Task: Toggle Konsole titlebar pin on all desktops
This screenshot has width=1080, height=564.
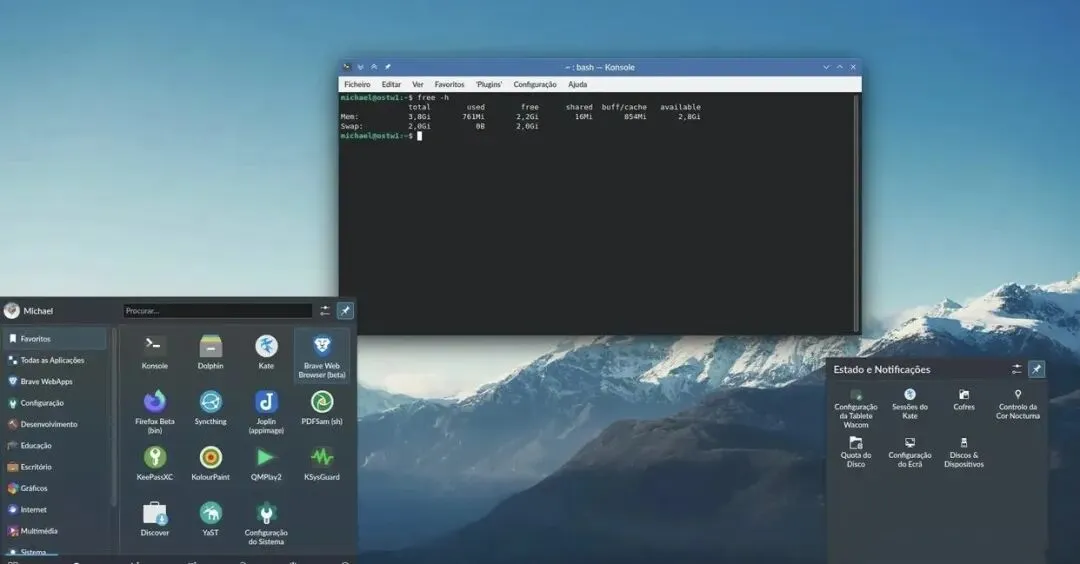Action: [x=387, y=67]
